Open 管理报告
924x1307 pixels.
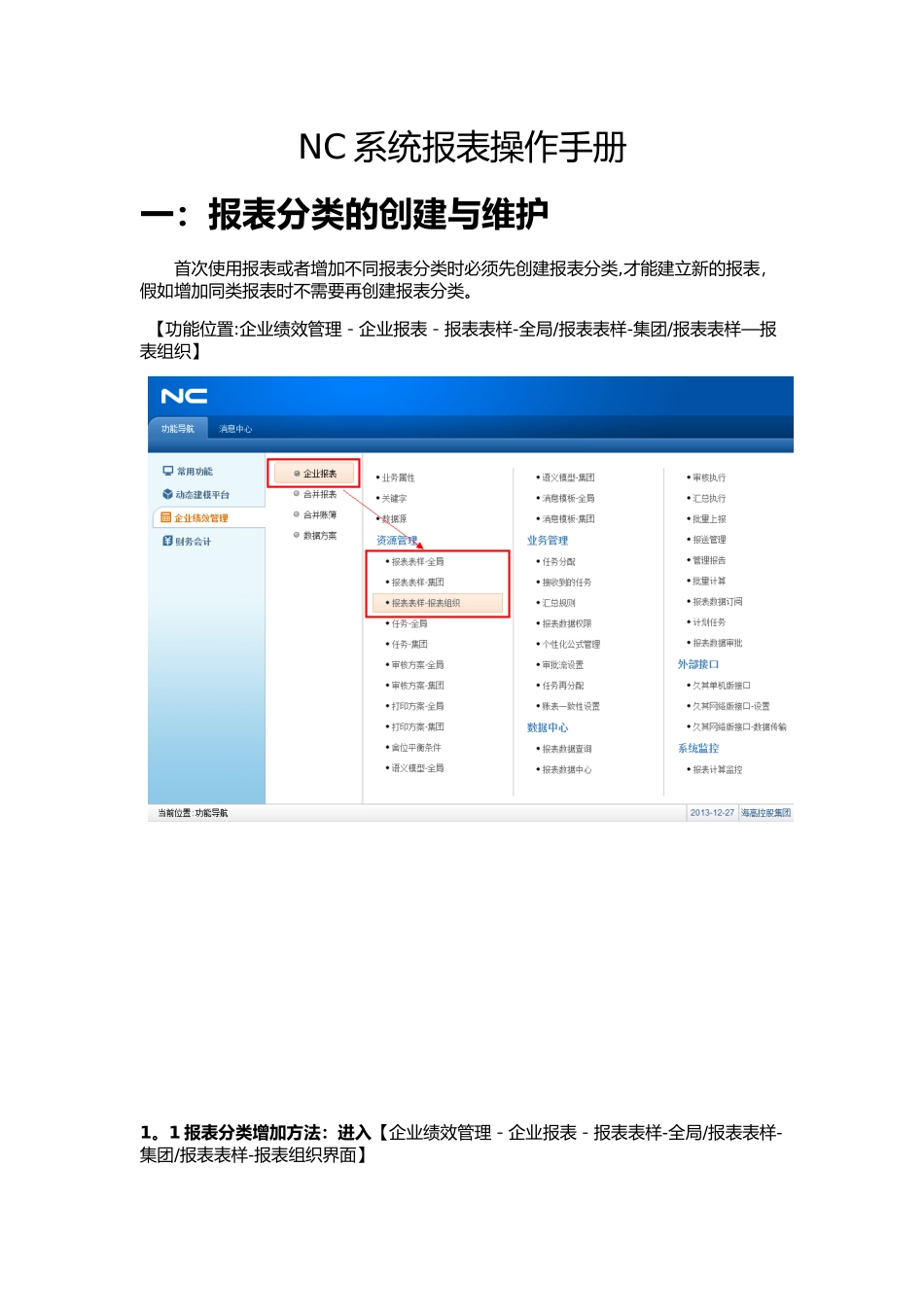click(x=709, y=560)
